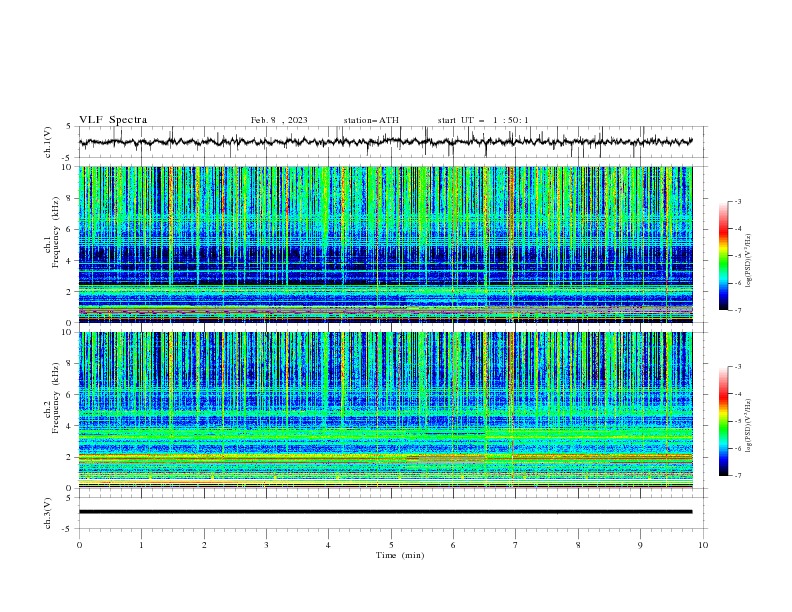Click the "-7" value on ch.2 color bar
792x612 pixels.
(x=738, y=476)
